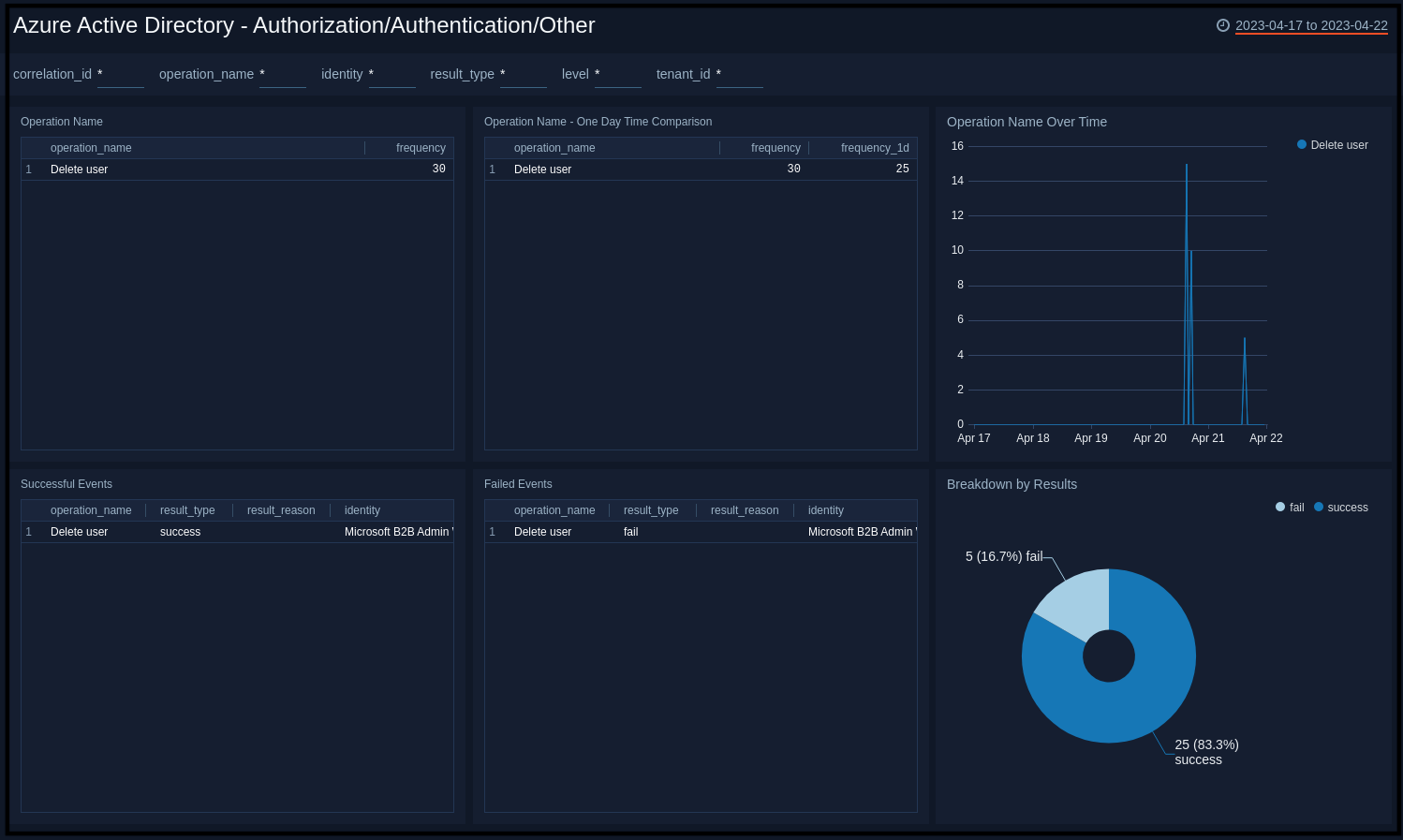Sort One Day Time Comparison by frequency column
Viewport: 1403px width, 840px height.
[x=775, y=148]
